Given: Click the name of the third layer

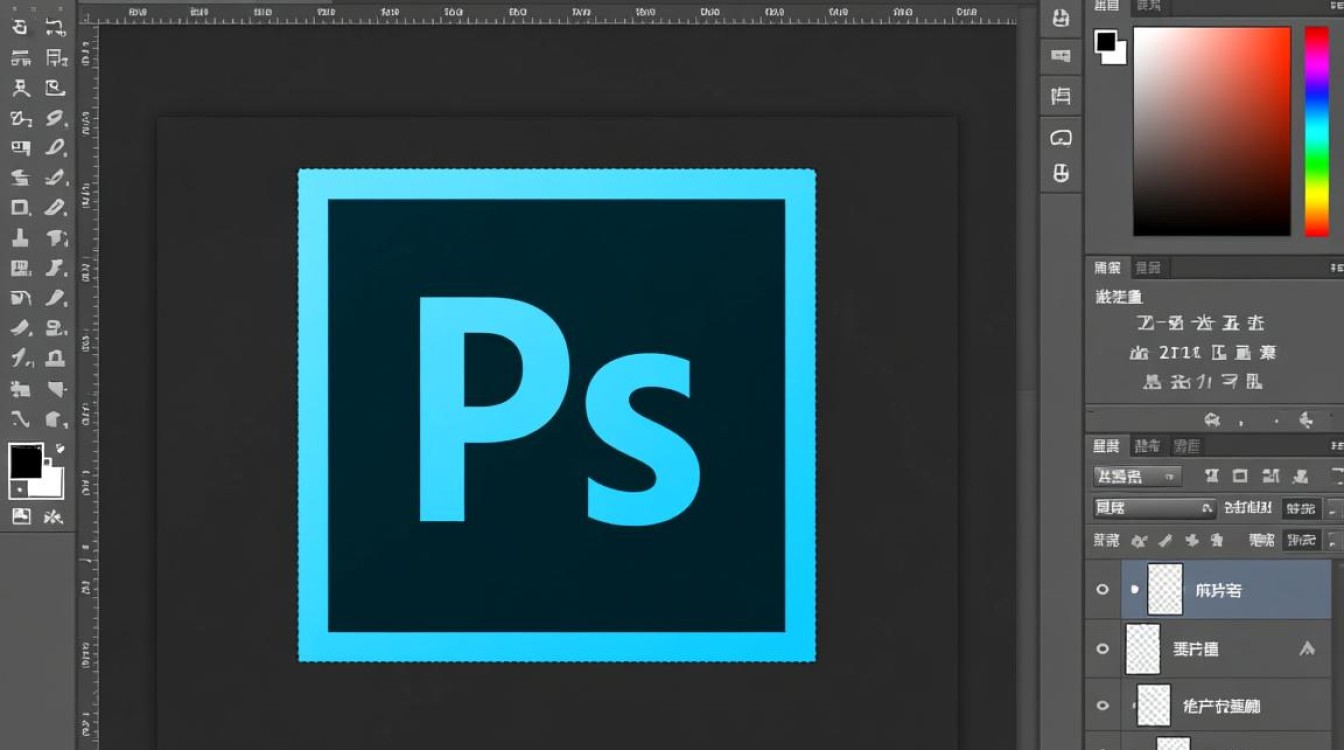Looking at the screenshot, I should pos(1221,706).
